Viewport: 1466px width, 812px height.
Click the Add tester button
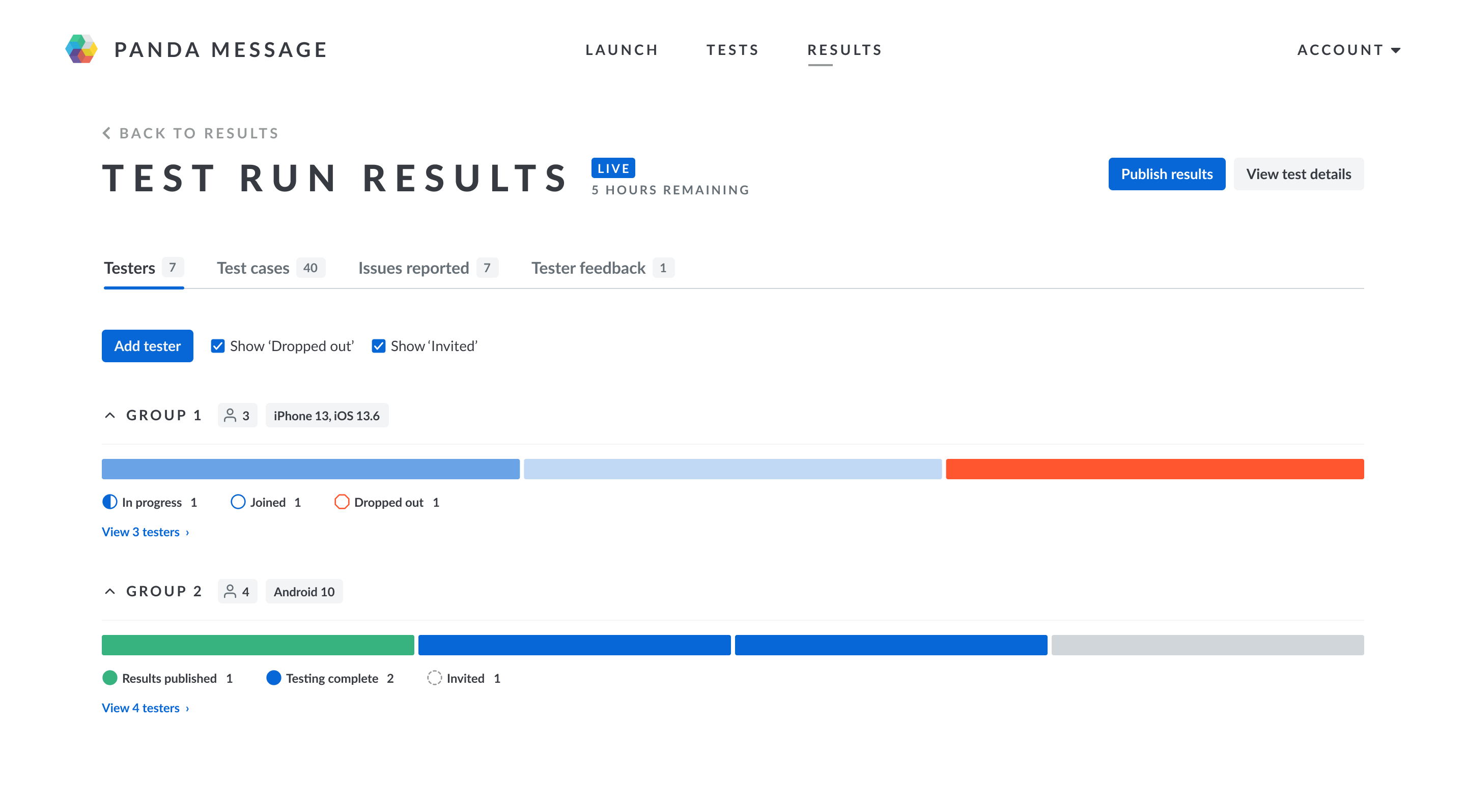148,346
